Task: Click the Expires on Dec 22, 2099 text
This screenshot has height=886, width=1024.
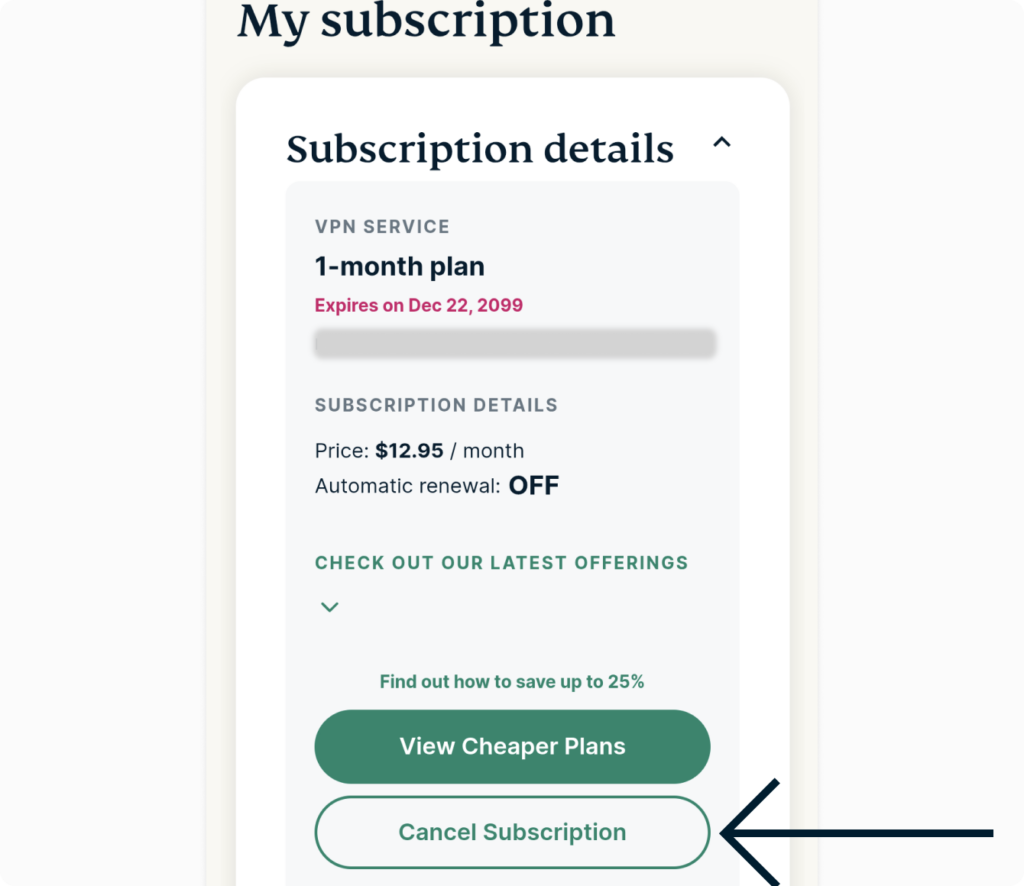Action: tap(418, 305)
